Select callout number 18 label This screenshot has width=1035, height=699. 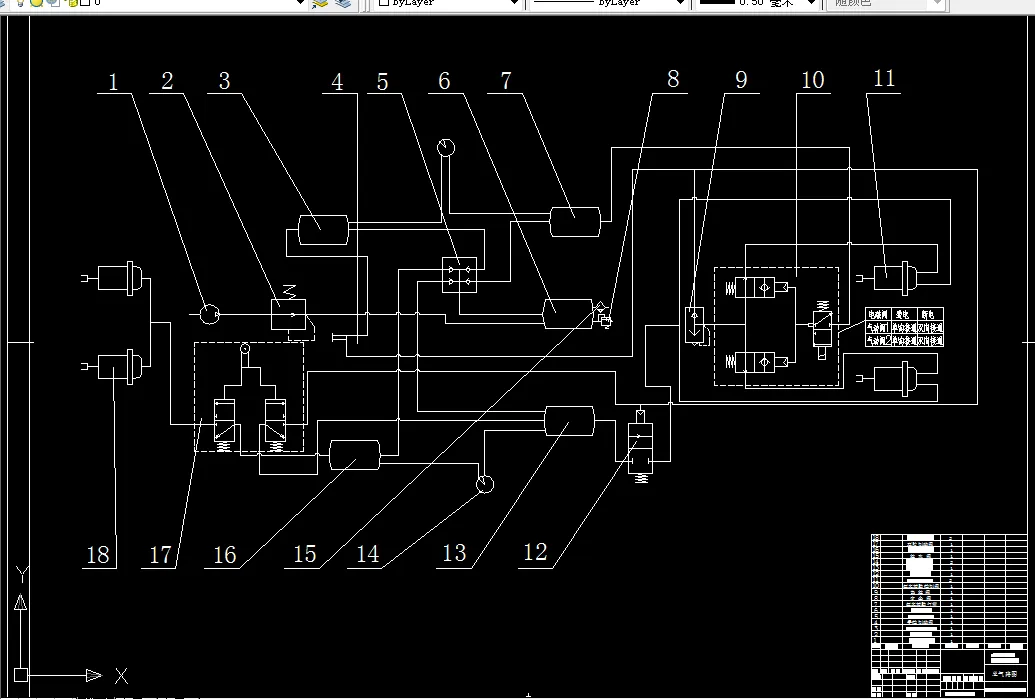click(x=98, y=554)
